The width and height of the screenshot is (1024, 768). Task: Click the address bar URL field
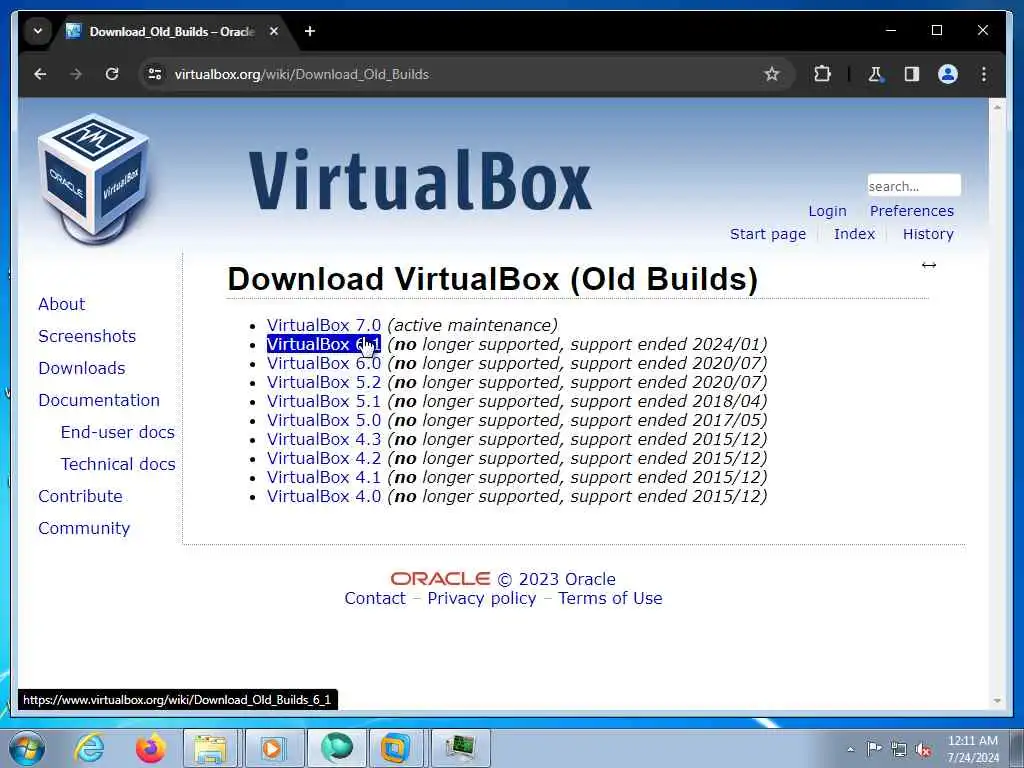457,74
